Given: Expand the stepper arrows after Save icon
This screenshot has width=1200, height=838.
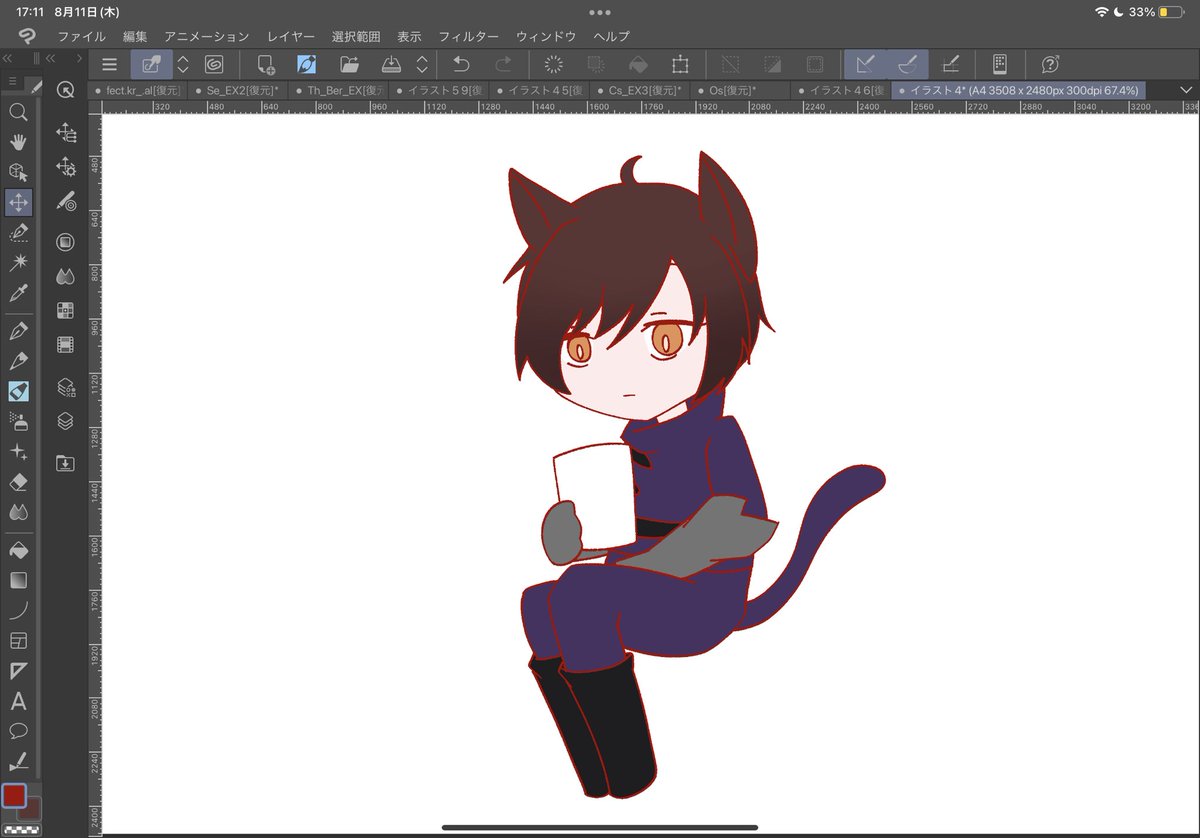Looking at the screenshot, I should (x=422, y=65).
